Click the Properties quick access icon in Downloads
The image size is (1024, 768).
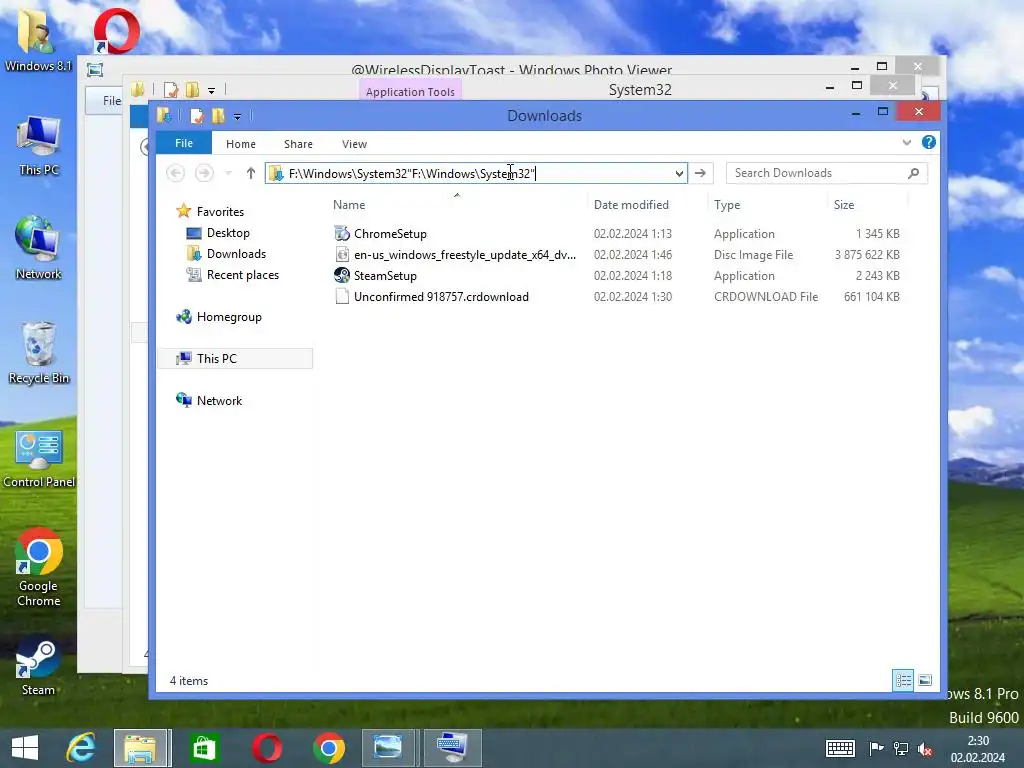197,116
